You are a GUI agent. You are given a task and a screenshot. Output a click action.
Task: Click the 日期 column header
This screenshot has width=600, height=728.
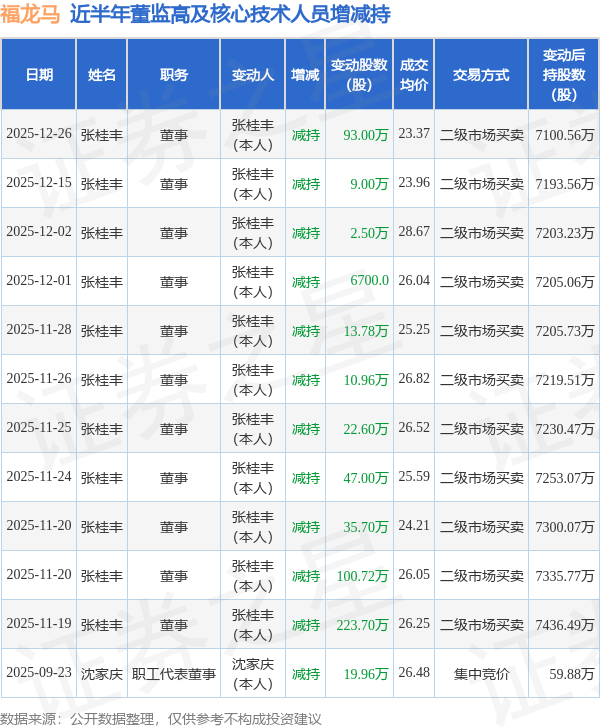pyautogui.click(x=39, y=75)
